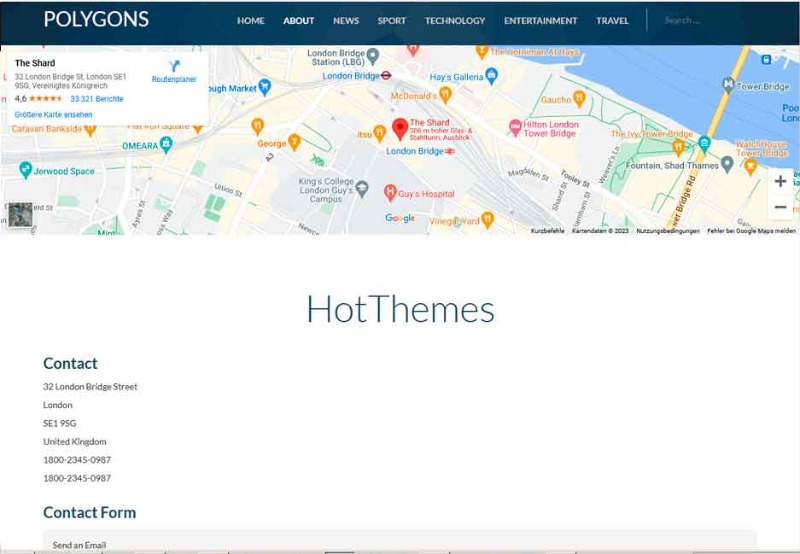Go to the SPORT section
Screen dimensions: 800x554
click(x=391, y=21)
